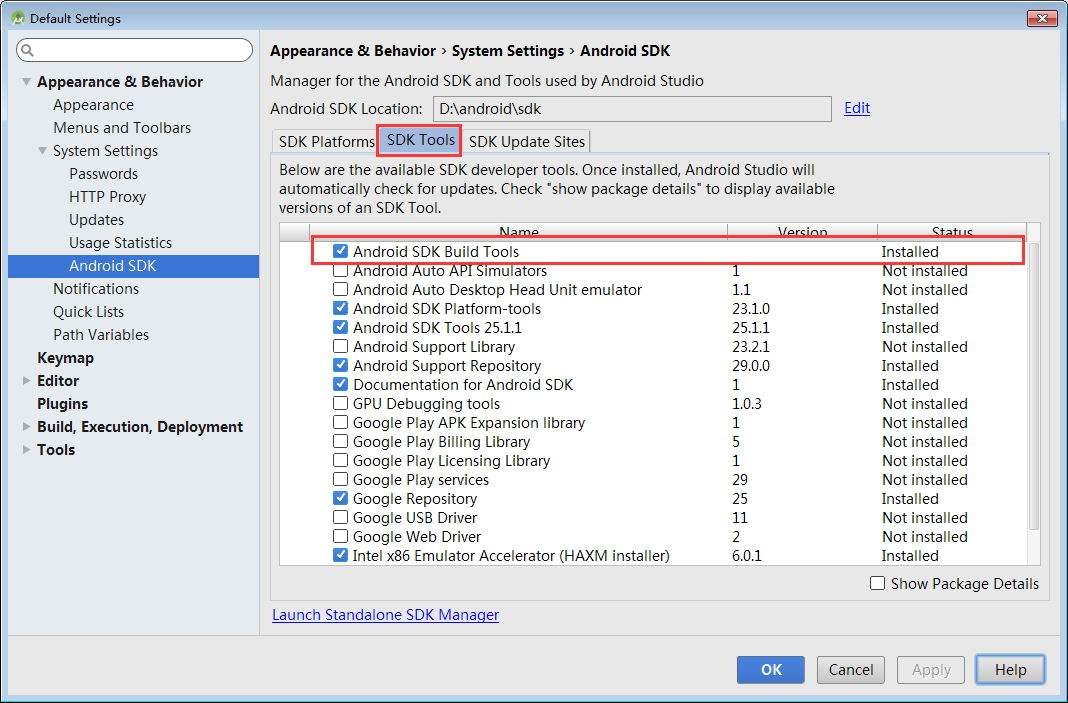Collapse the Appearance & Behavior section
Image resolution: width=1068 pixels, height=703 pixels.
pos(25,81)
